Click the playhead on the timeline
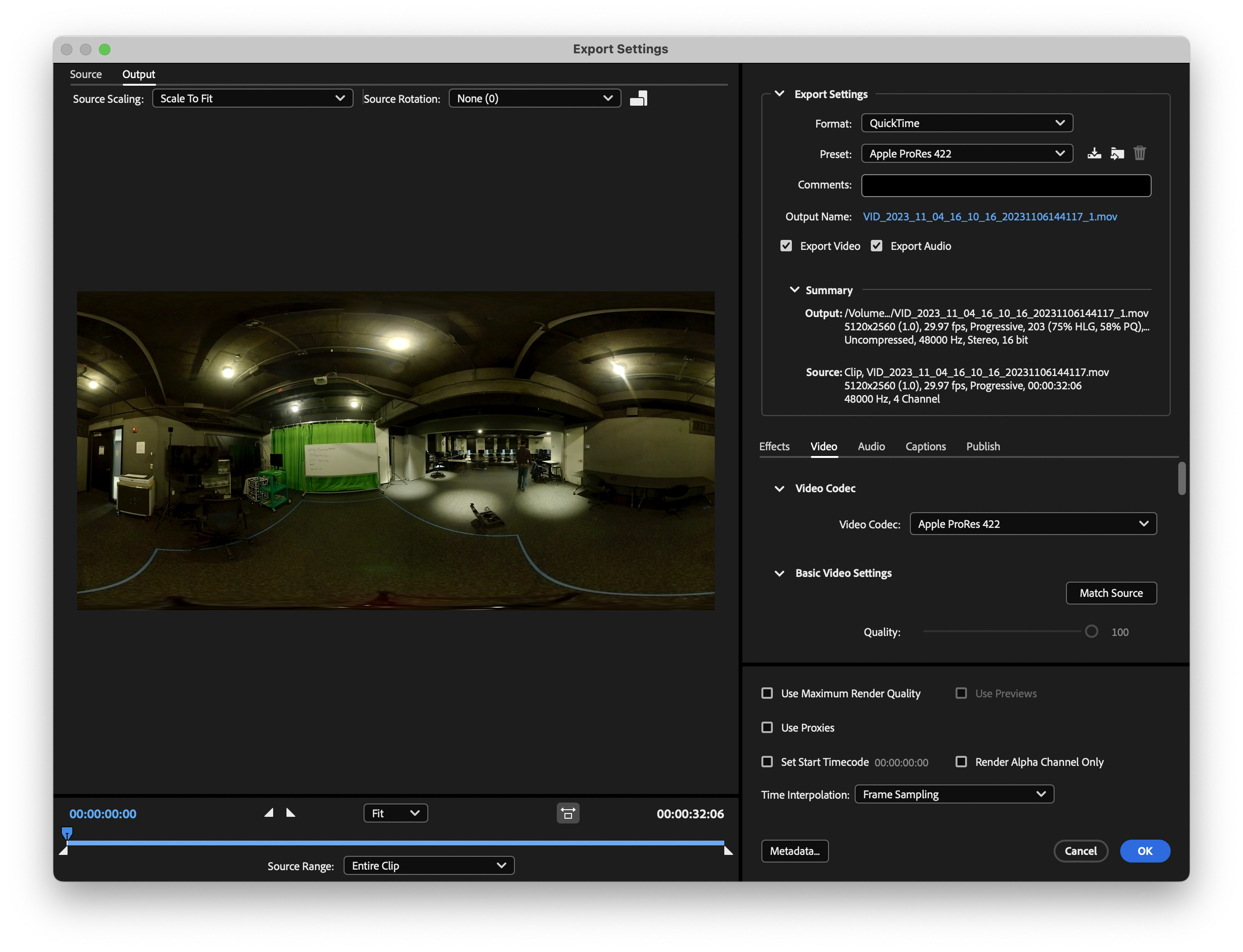This screenshot has width=1243, height=952. [67, 833]
